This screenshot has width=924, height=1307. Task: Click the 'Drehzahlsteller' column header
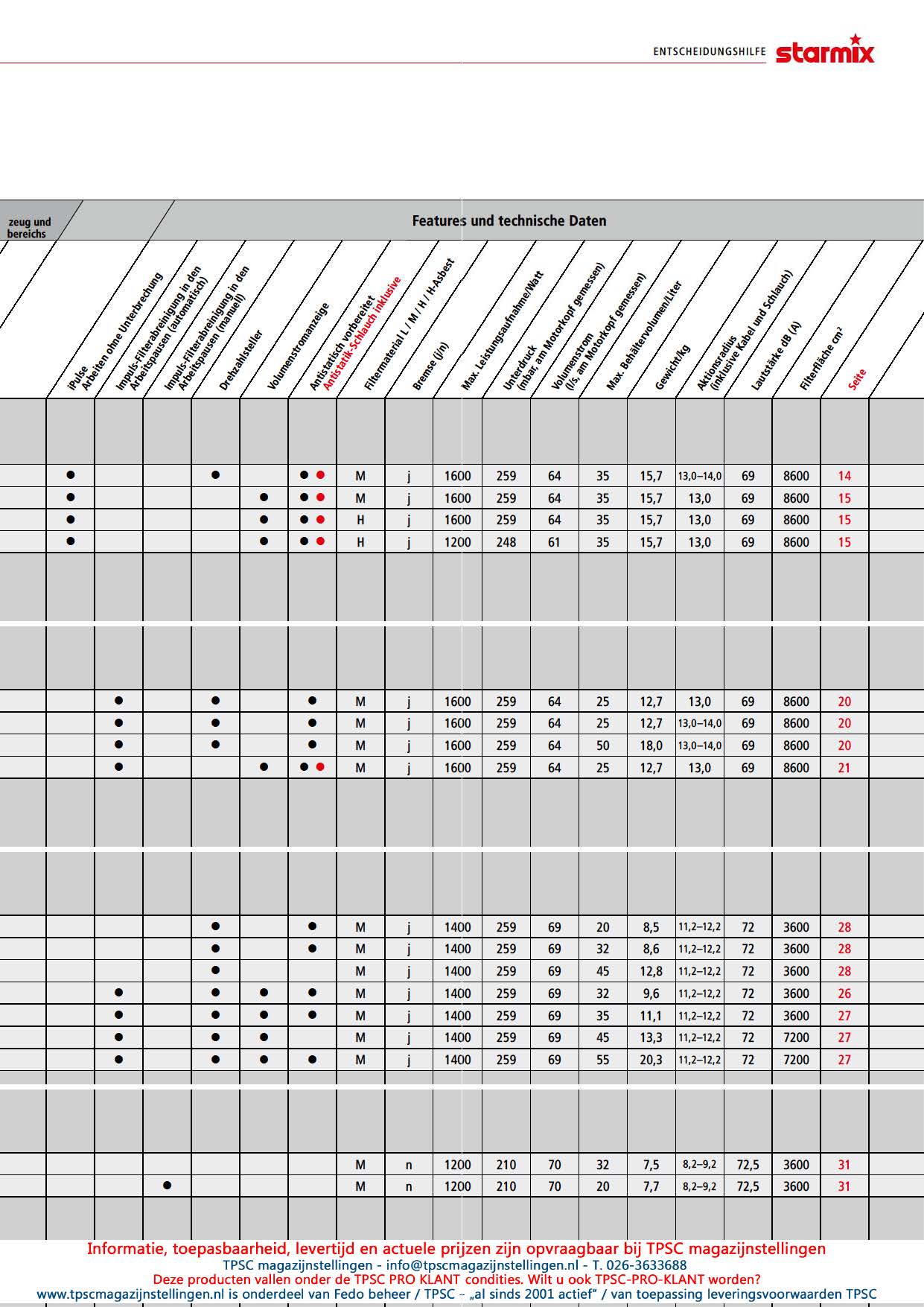(241, 360)
